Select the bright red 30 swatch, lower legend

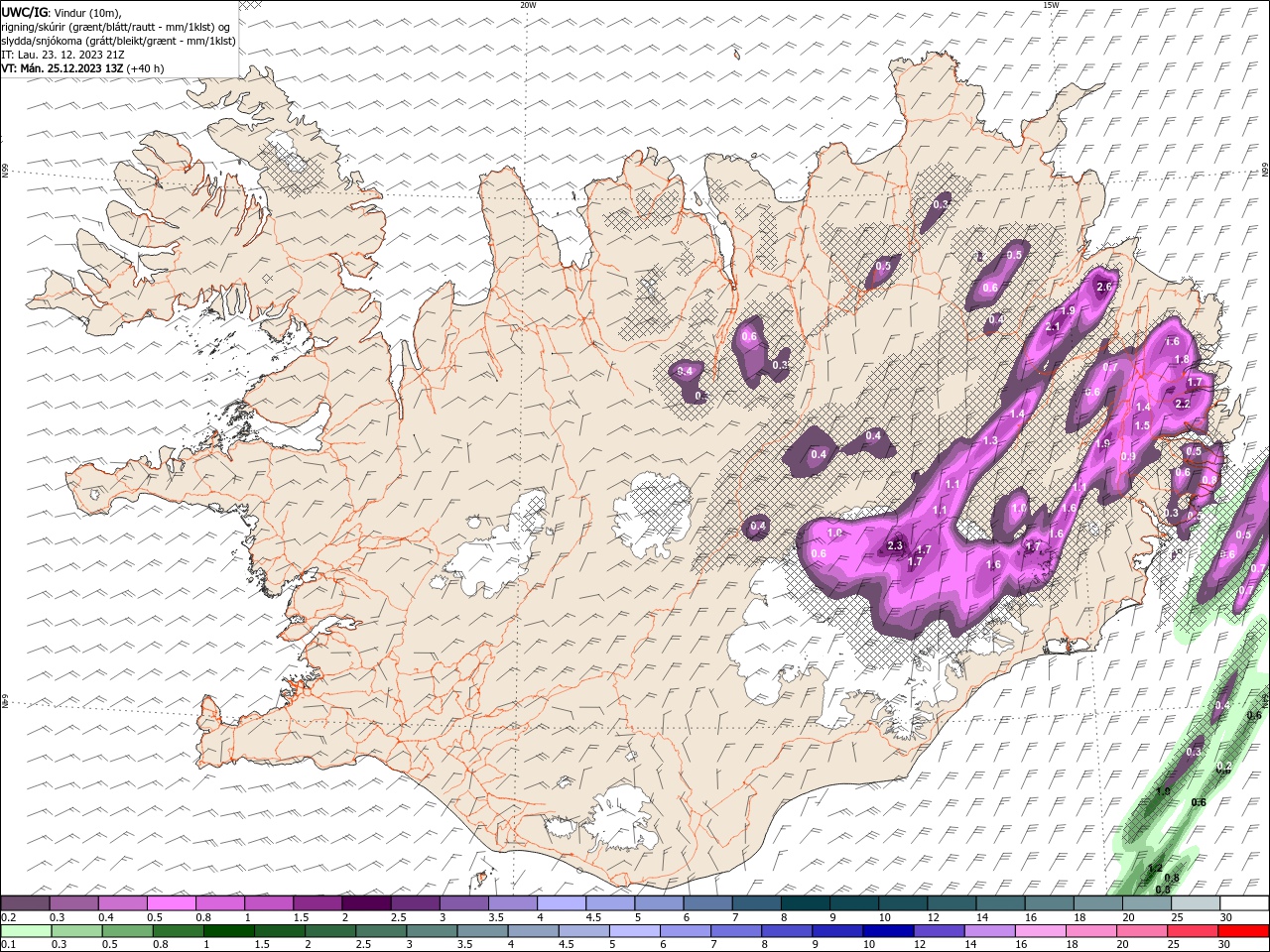pos(1243,931)
